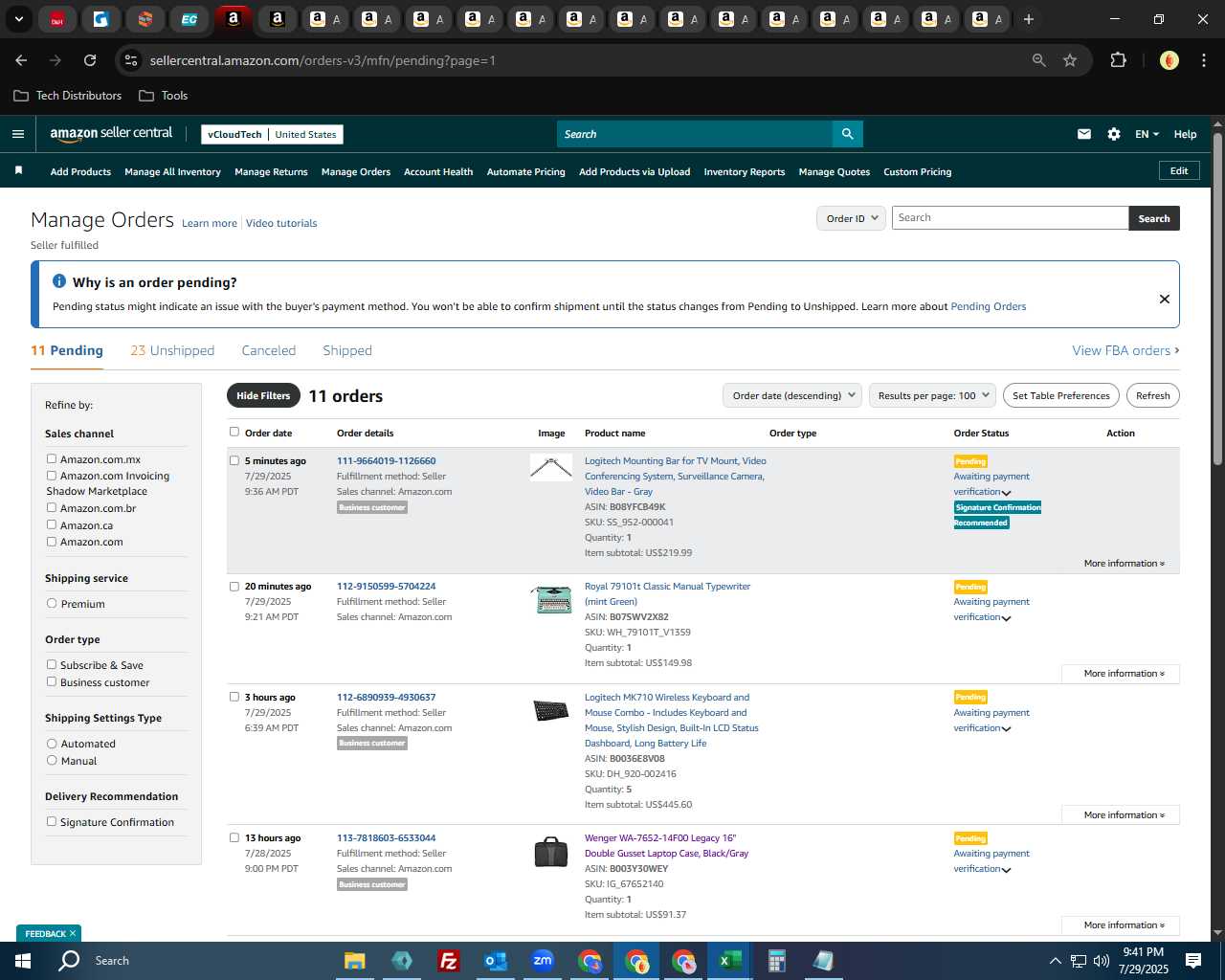The image size is (1225, 980).
Task: Click the order search input field
Action: [1010, 218]
